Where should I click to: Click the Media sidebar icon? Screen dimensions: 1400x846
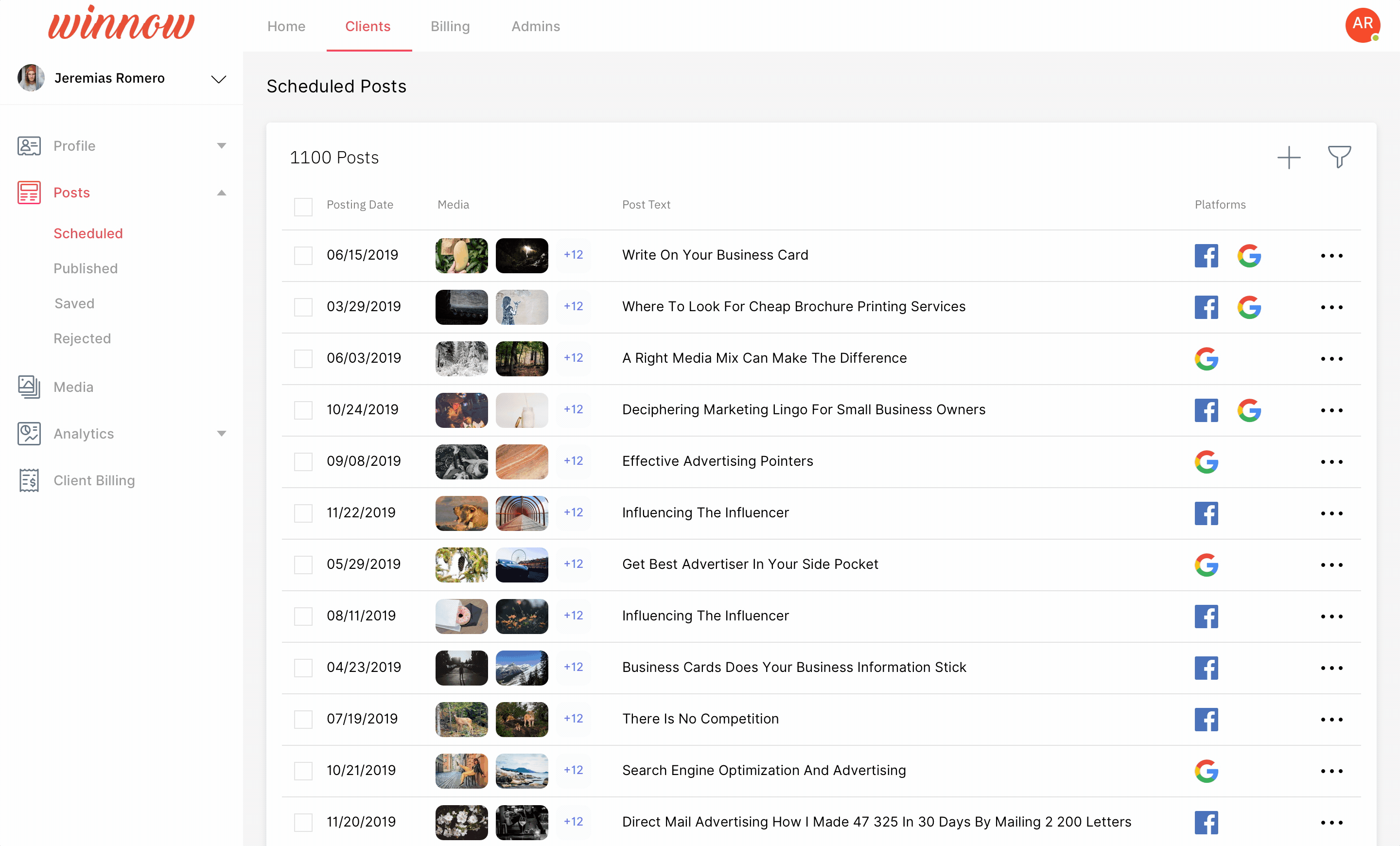(28, 387)
